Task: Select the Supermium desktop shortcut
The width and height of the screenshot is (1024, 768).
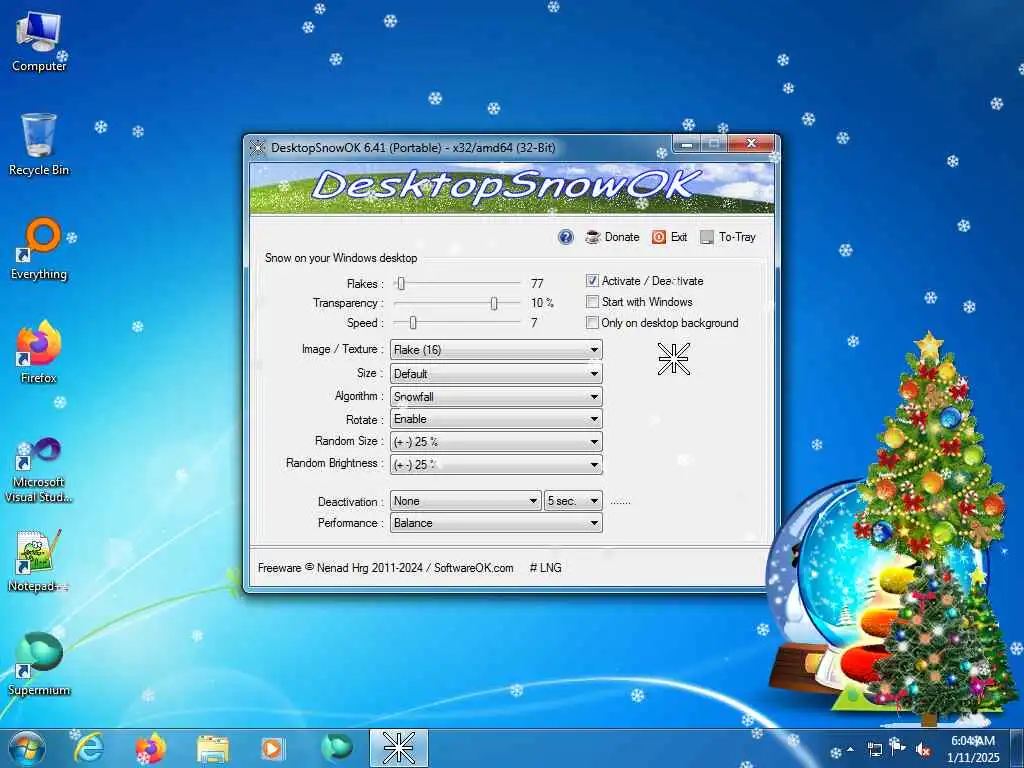Action: (x=39, y=664)
